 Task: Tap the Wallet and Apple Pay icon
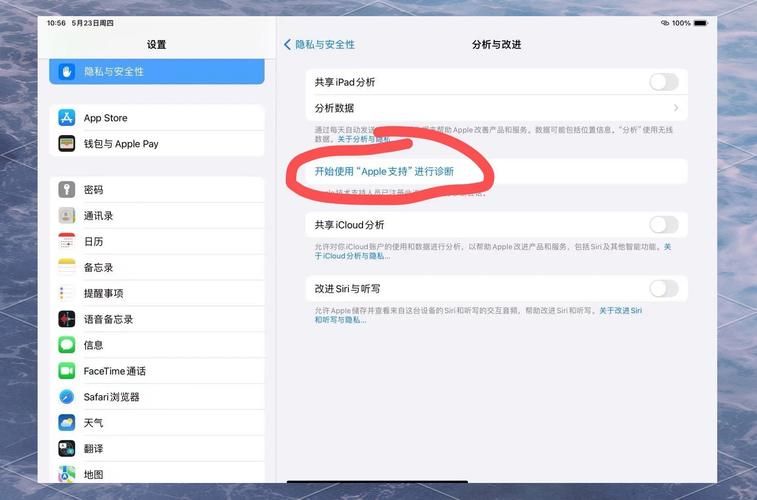pyautogui.click(x=67, y=143)
